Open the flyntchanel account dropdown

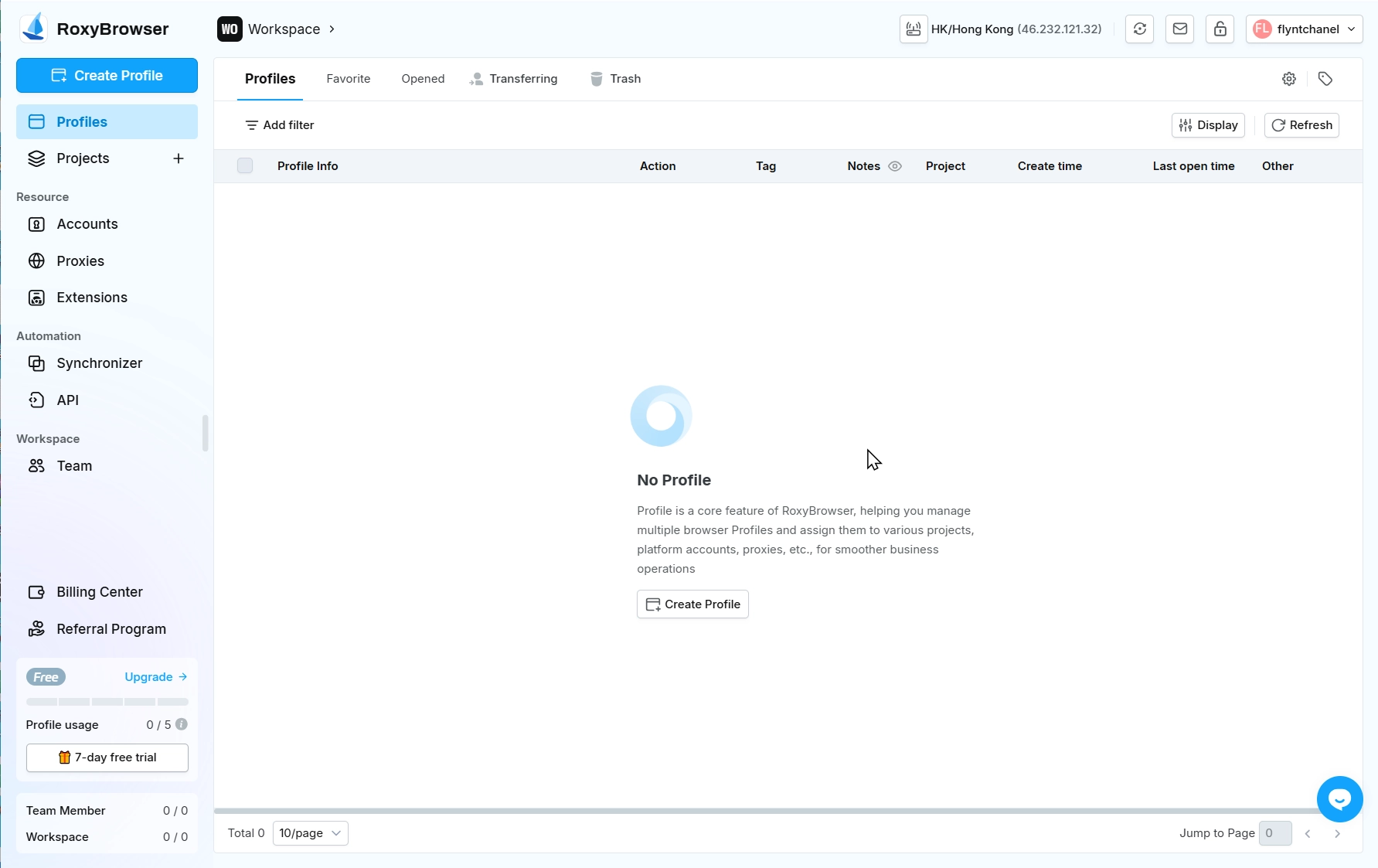point(1304,29)
